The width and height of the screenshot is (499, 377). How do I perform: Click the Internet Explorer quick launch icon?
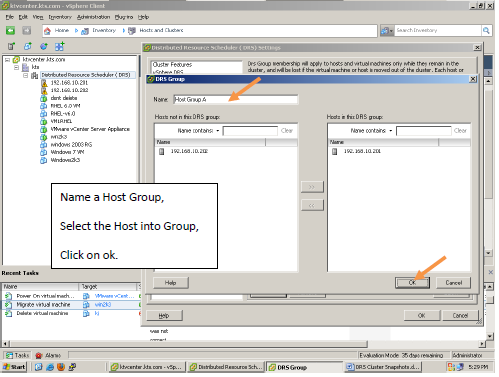(x=50, y=367)
